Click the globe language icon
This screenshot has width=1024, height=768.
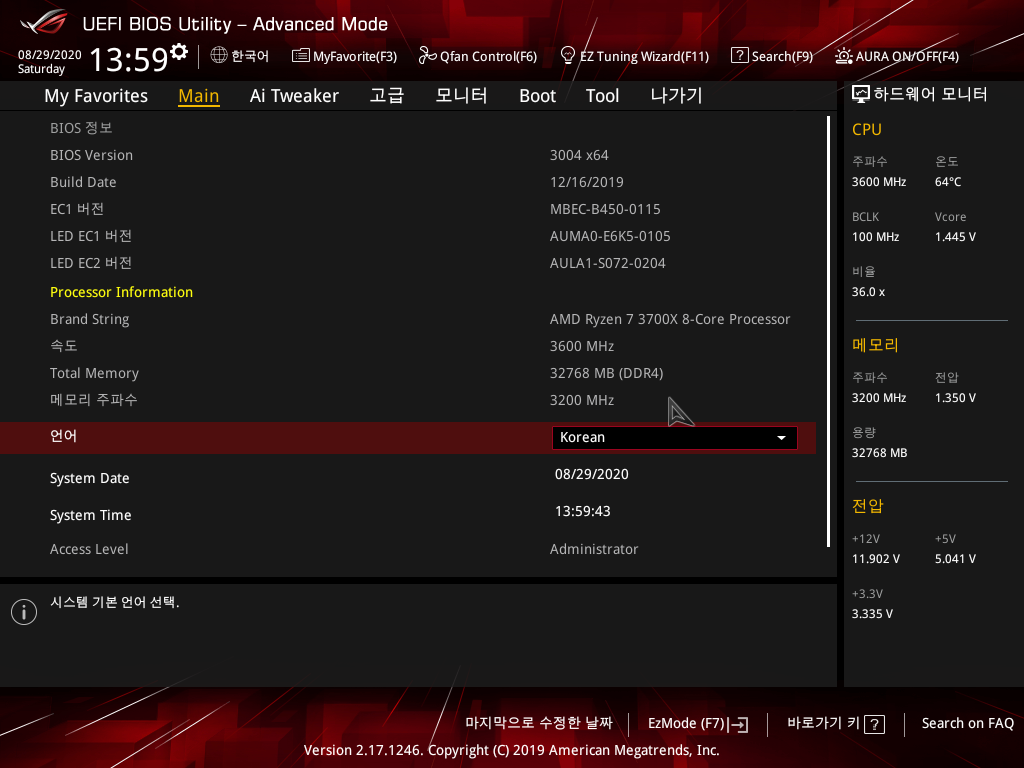(219, 56)
